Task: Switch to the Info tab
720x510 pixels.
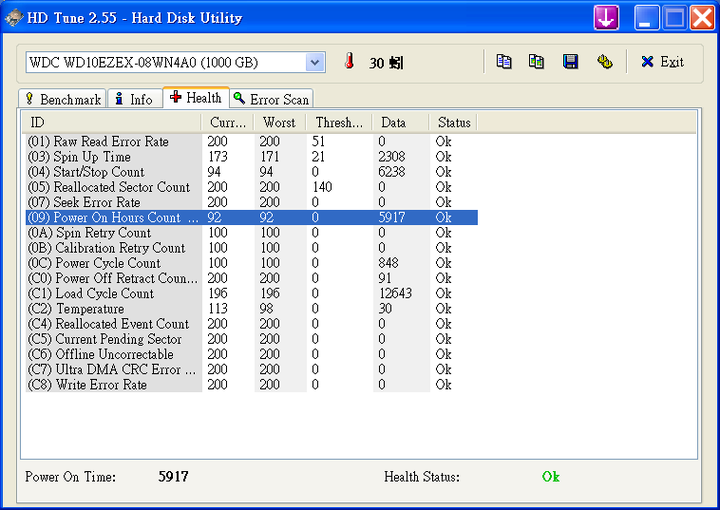Action: [x=135, y=99]
